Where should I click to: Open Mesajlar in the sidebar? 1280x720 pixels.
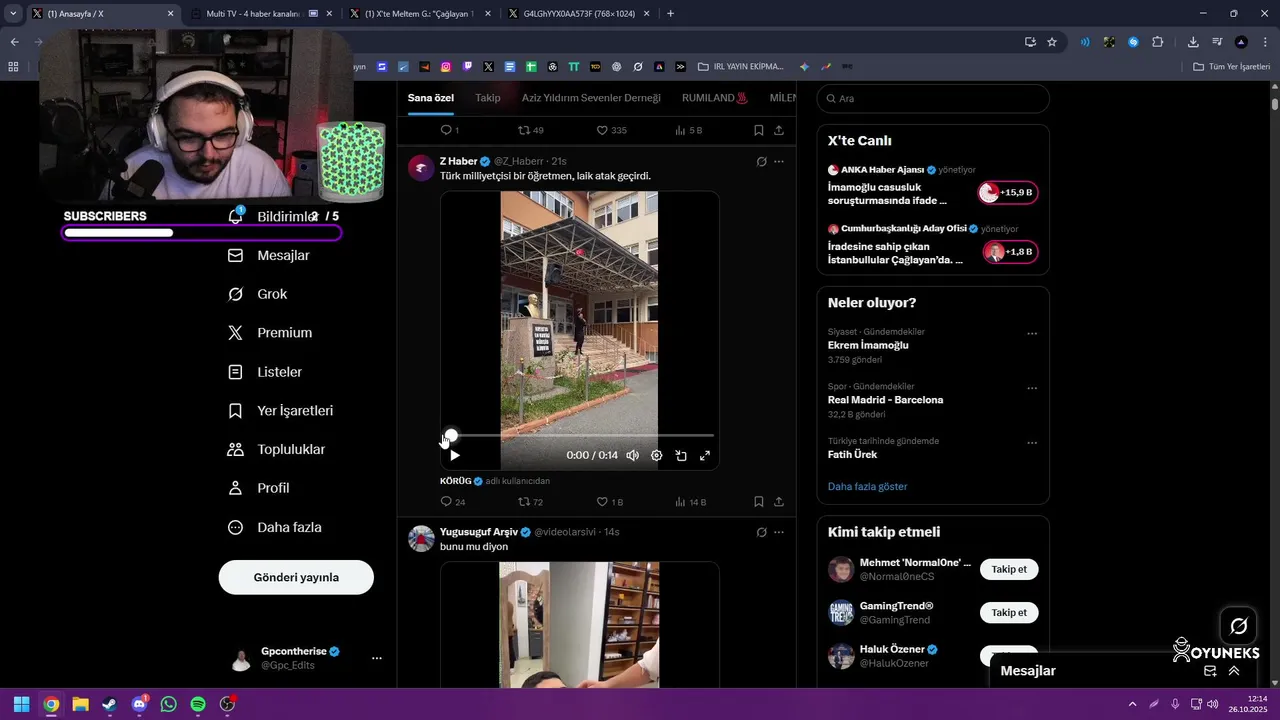point(270,255)
